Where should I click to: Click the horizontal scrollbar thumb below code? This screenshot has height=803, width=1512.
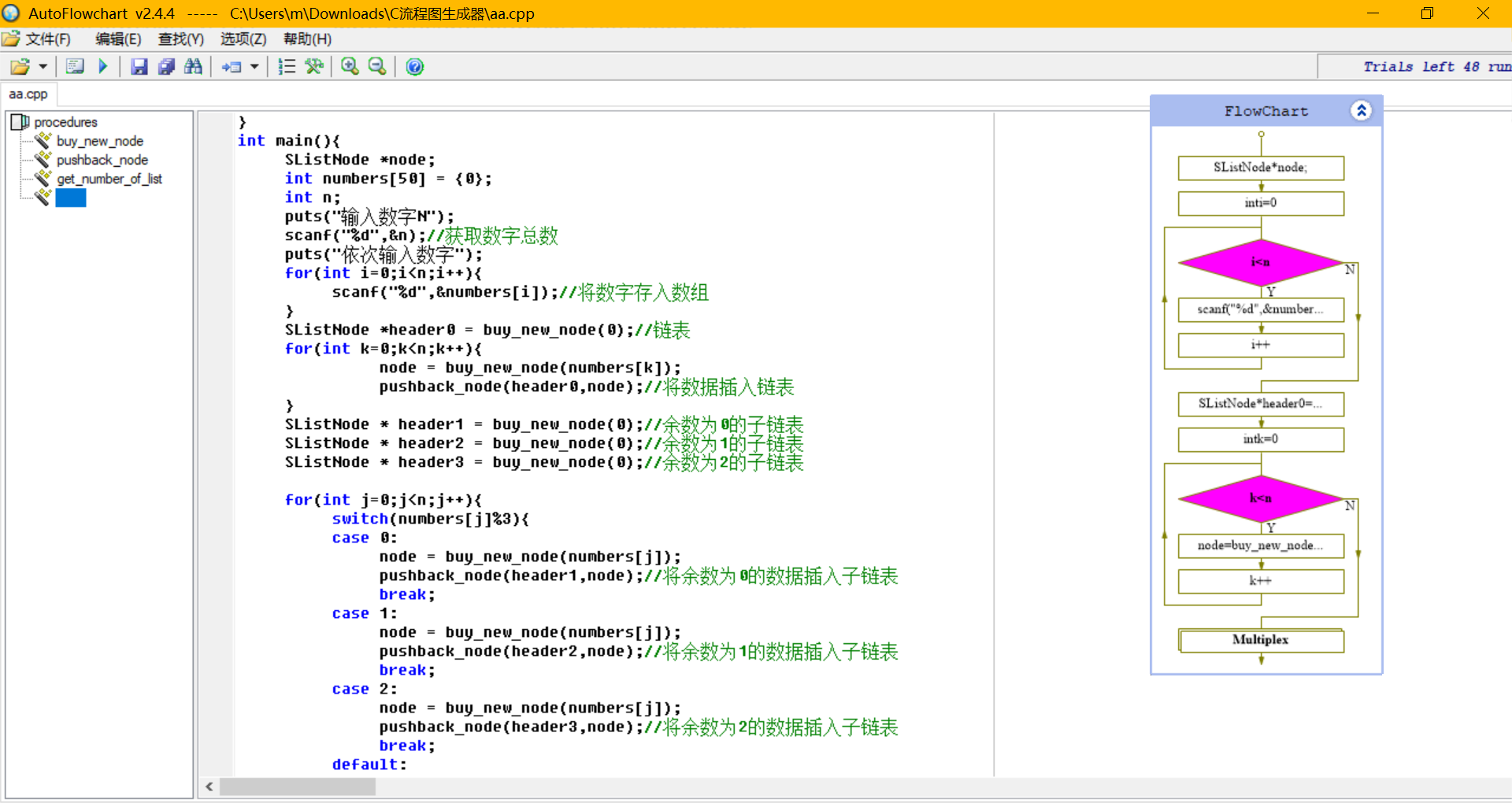297,786
